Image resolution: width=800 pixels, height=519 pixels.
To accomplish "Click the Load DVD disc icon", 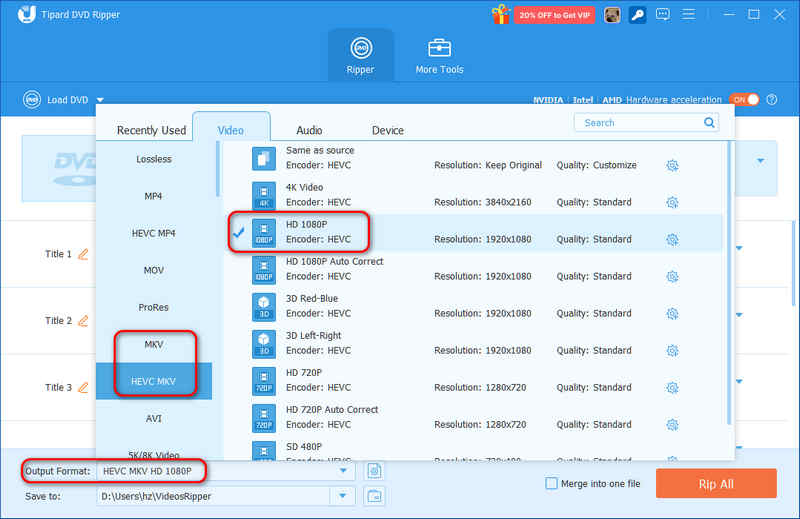I will 32,100.
